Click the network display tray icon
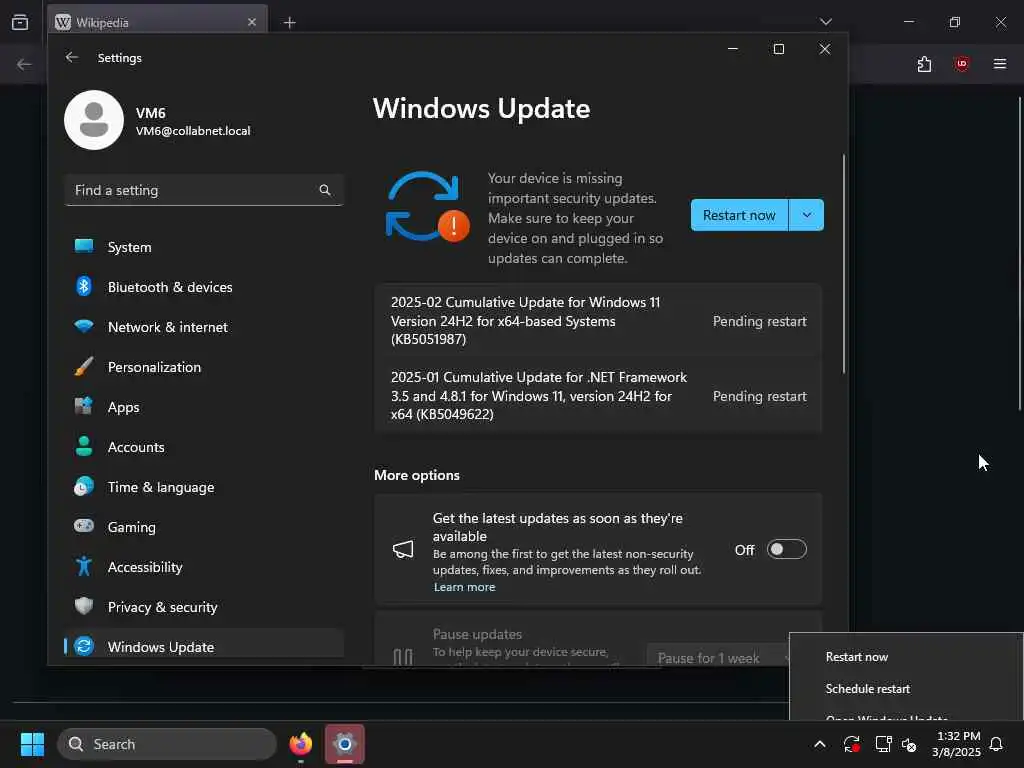The image size is (1024, 768). (883, 744)
